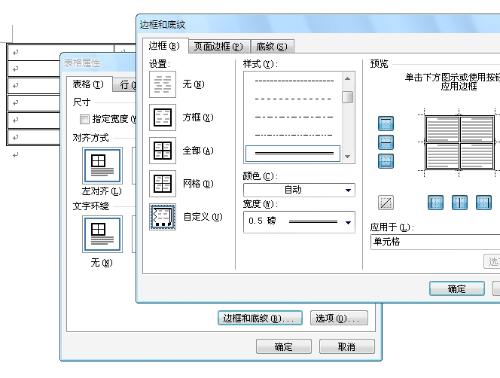The width and height of the screenshot is (500, 378).
Task: Toggle the left border button below preview
Action: (x=435, y=202)
